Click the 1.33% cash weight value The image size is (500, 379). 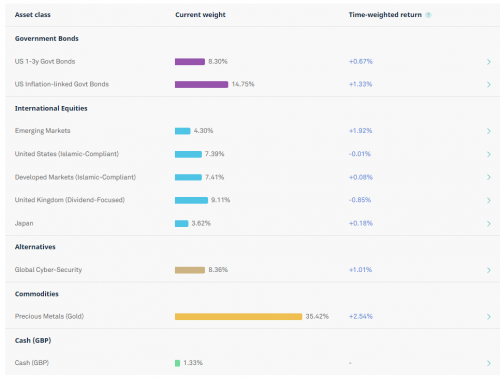(x=193, y=363)
